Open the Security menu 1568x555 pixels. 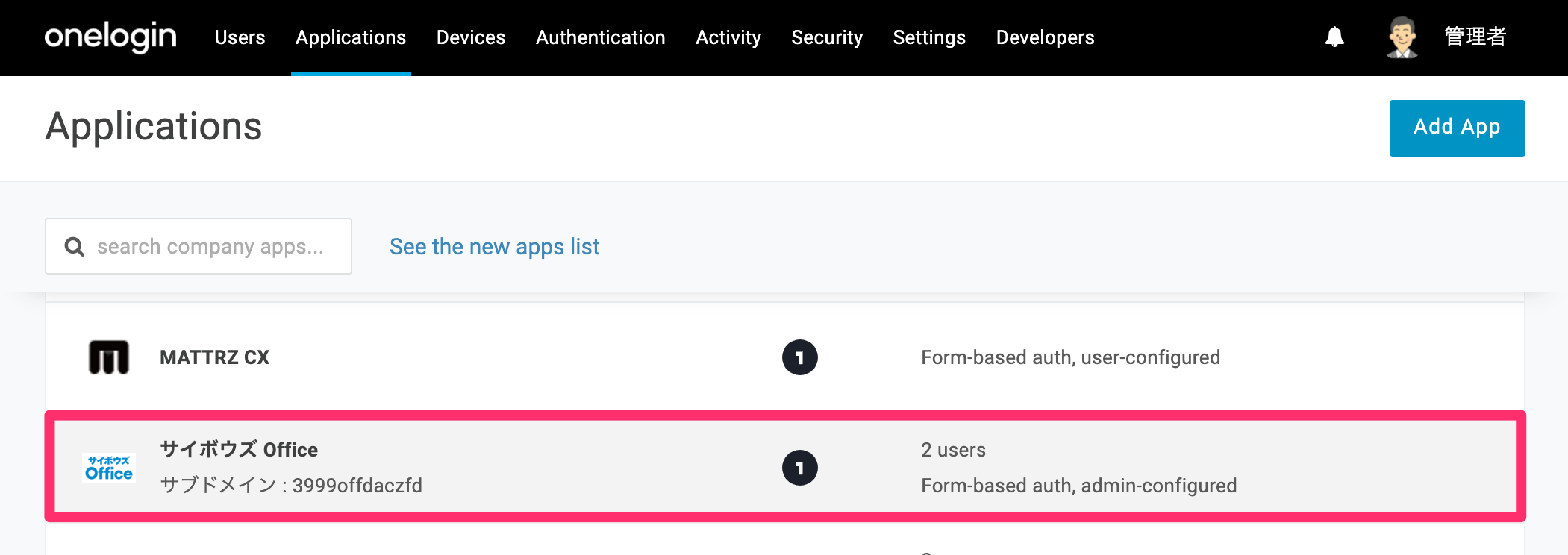827,37
